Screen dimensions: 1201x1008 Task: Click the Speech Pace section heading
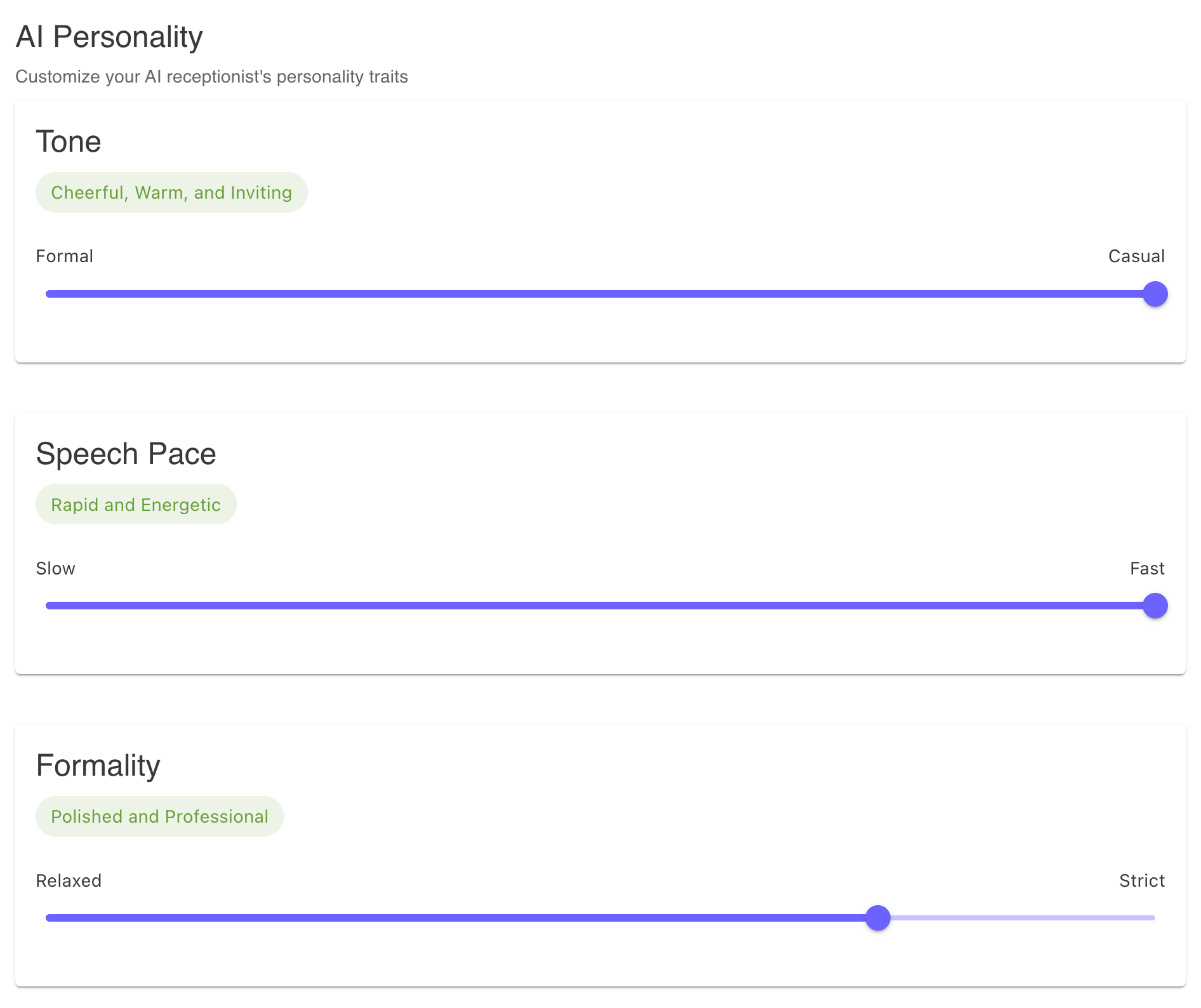tap(126, 453)
